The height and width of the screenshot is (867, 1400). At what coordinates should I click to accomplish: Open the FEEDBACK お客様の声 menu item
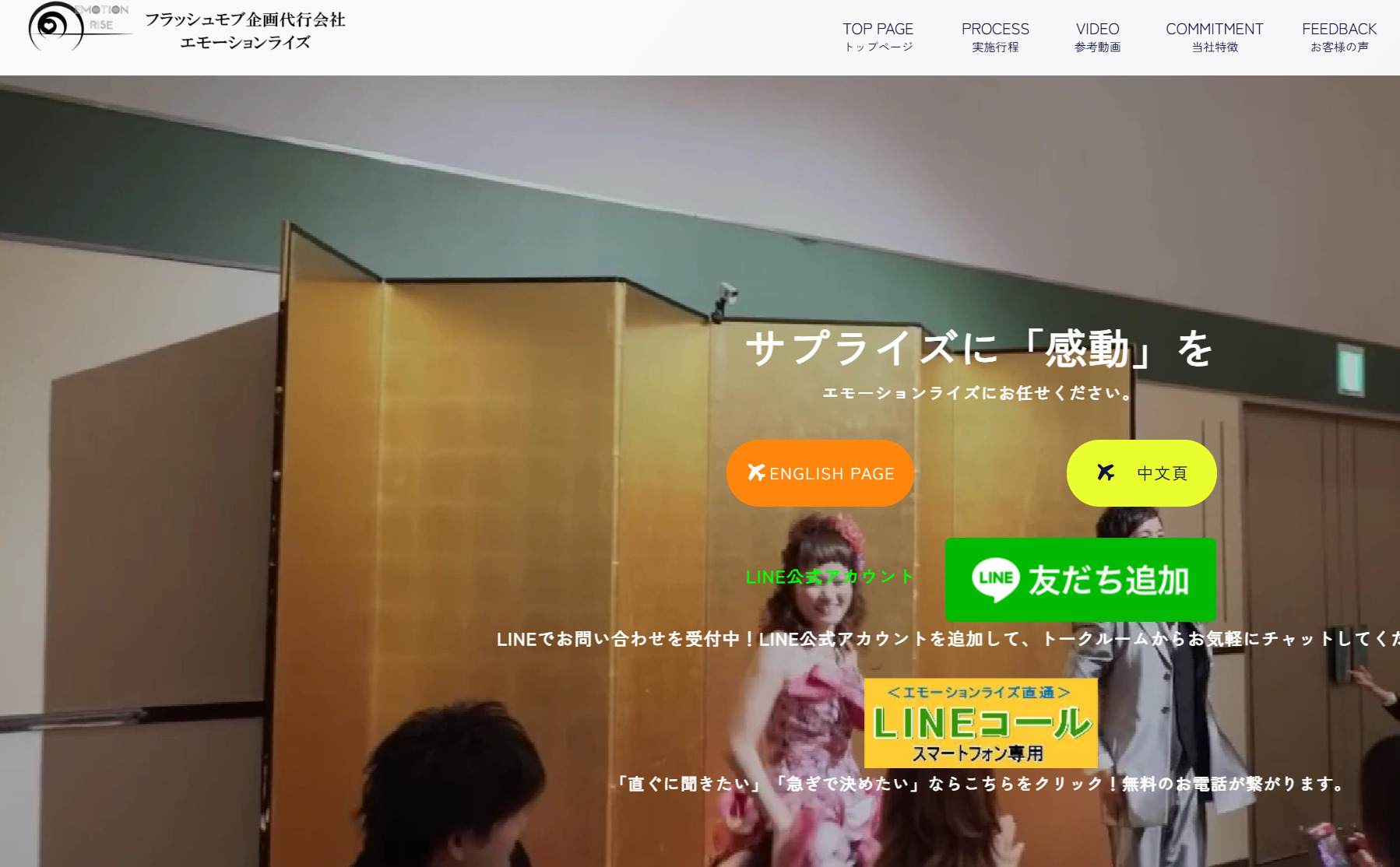pyautogui.click(x=1339, y=37)
